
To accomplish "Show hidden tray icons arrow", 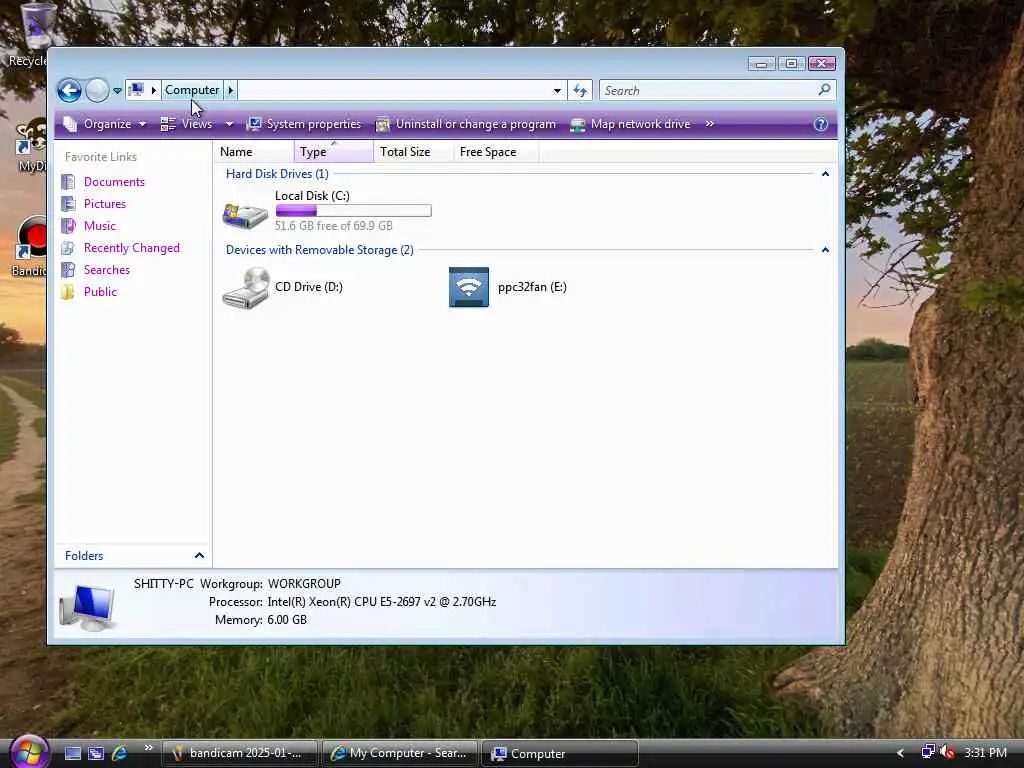I will [900, 753].
